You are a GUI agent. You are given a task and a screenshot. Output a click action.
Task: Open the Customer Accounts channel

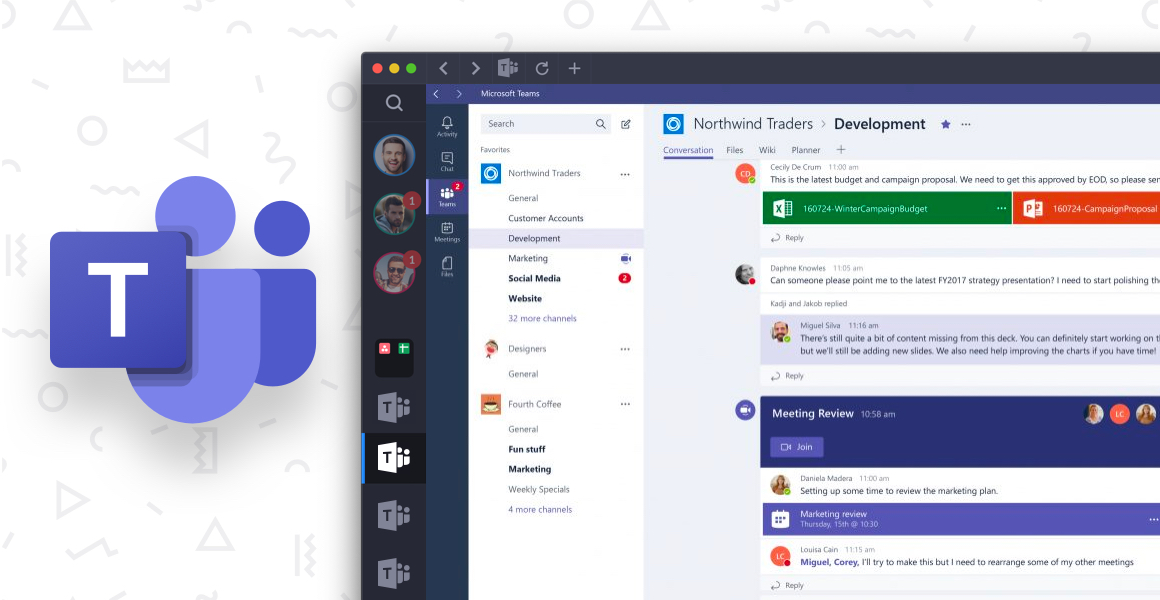546,218
